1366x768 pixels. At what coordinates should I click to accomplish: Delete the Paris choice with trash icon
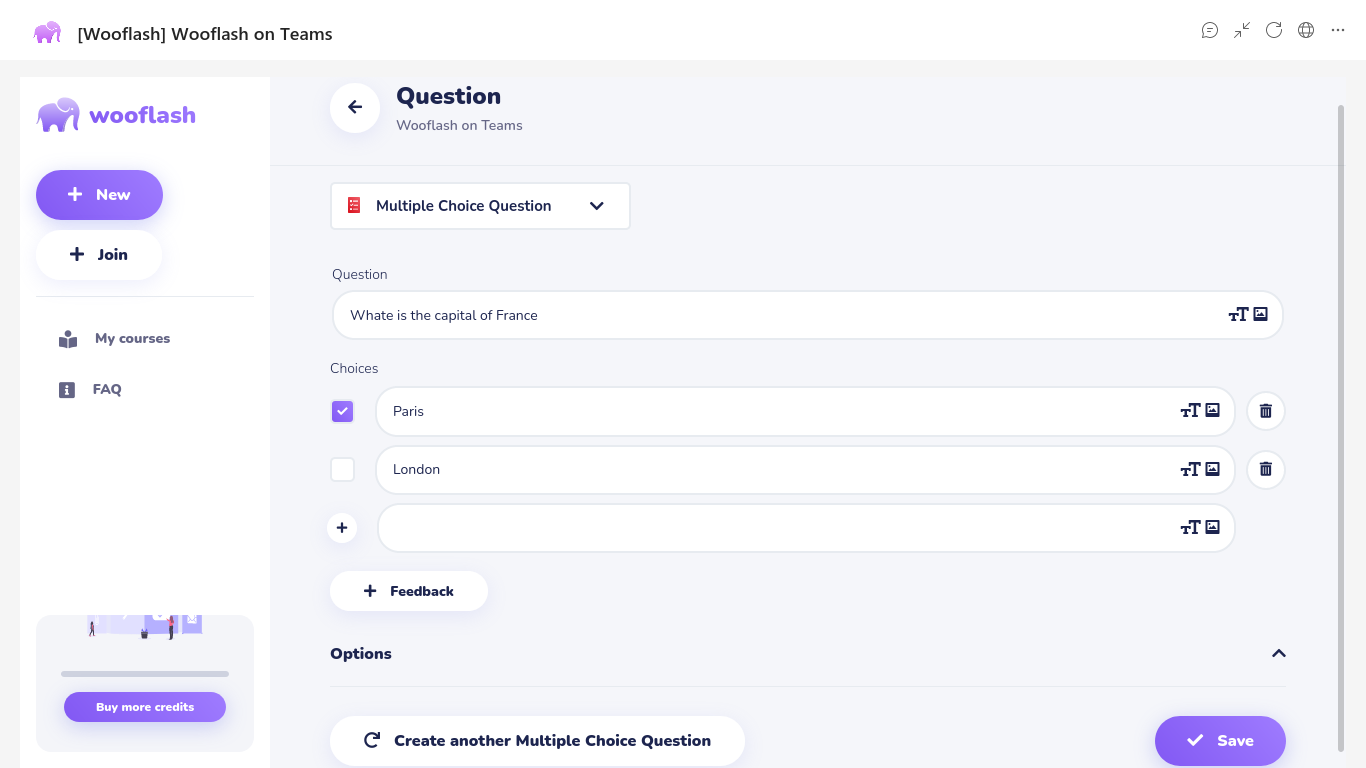click(x=1265, y=411)
